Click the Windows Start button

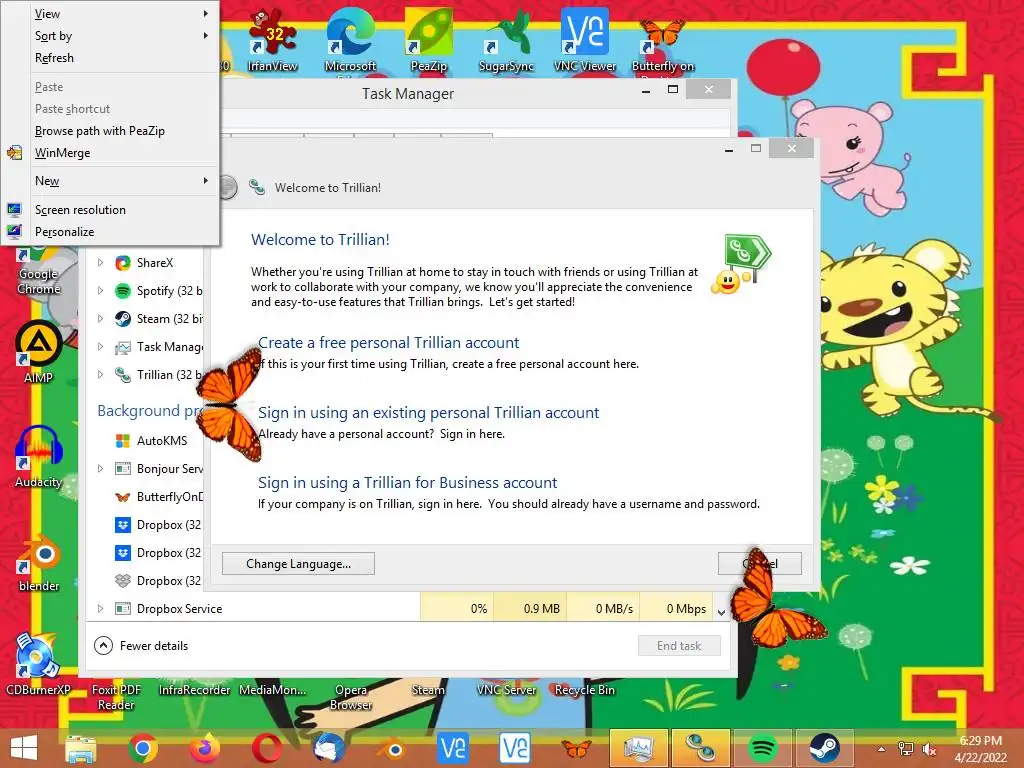(24, 748)
